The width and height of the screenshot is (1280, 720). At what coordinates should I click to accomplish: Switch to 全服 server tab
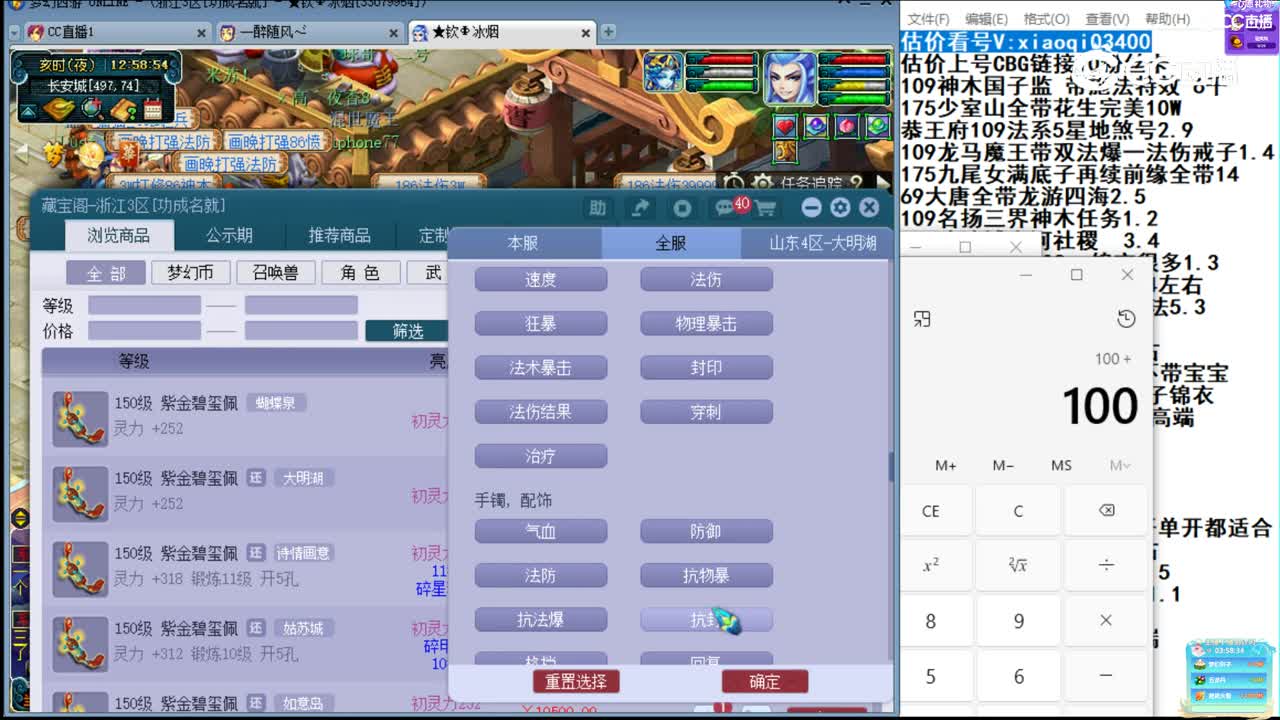[x=671, y=243]
